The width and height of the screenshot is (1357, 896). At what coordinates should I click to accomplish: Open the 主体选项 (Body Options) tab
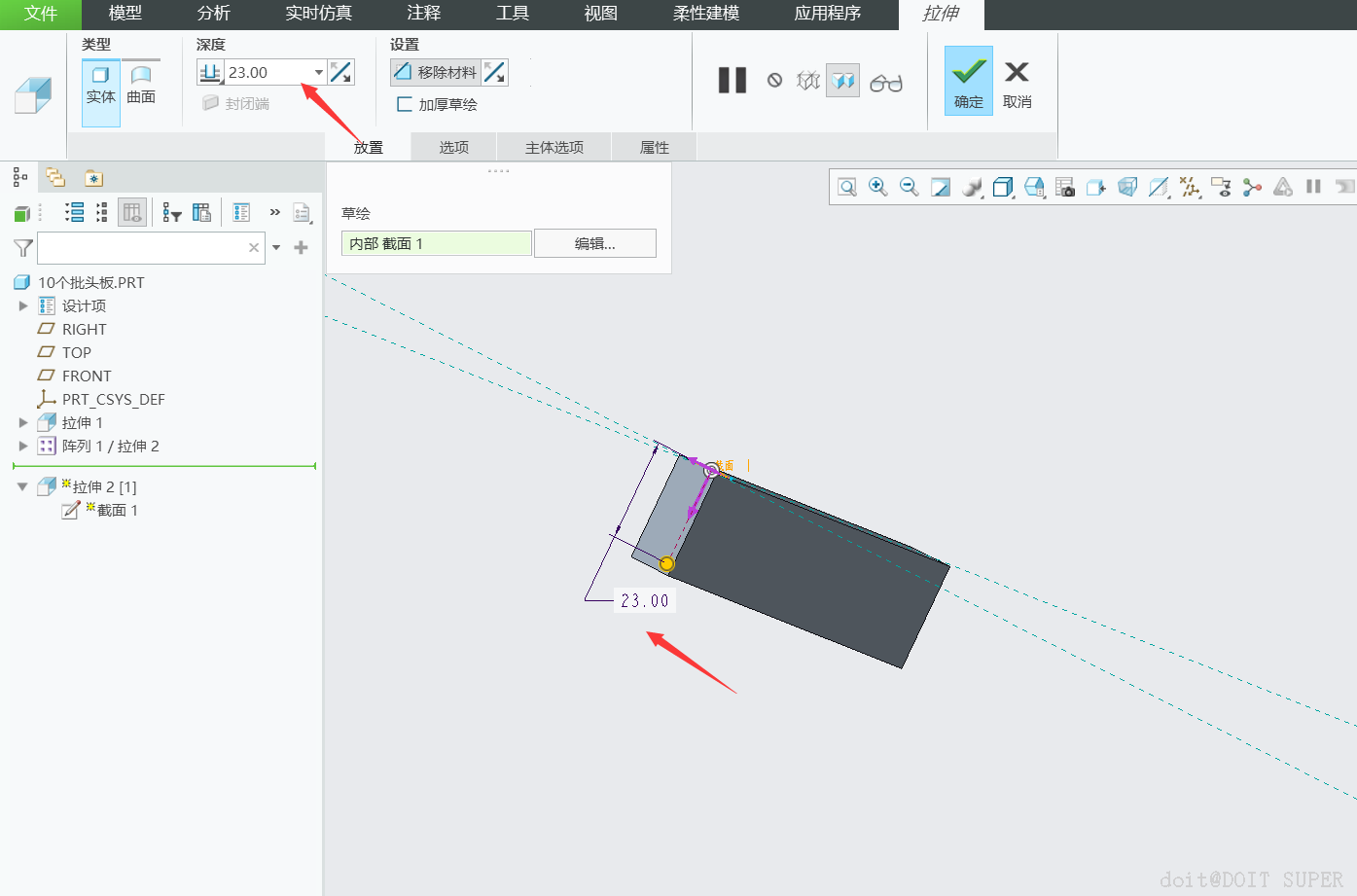(x=554, y=147)
